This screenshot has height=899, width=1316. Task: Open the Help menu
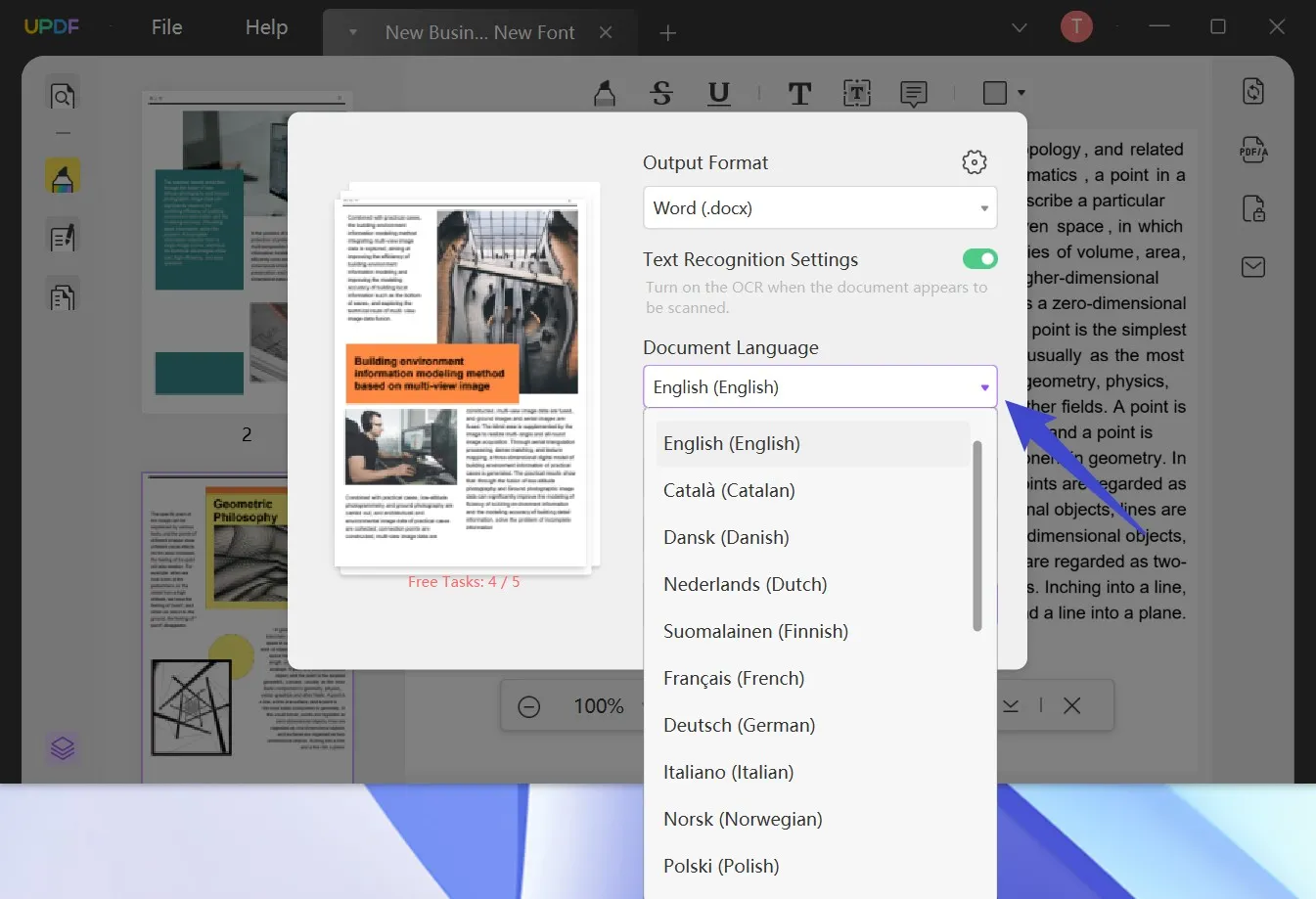[x=266, y=27]
